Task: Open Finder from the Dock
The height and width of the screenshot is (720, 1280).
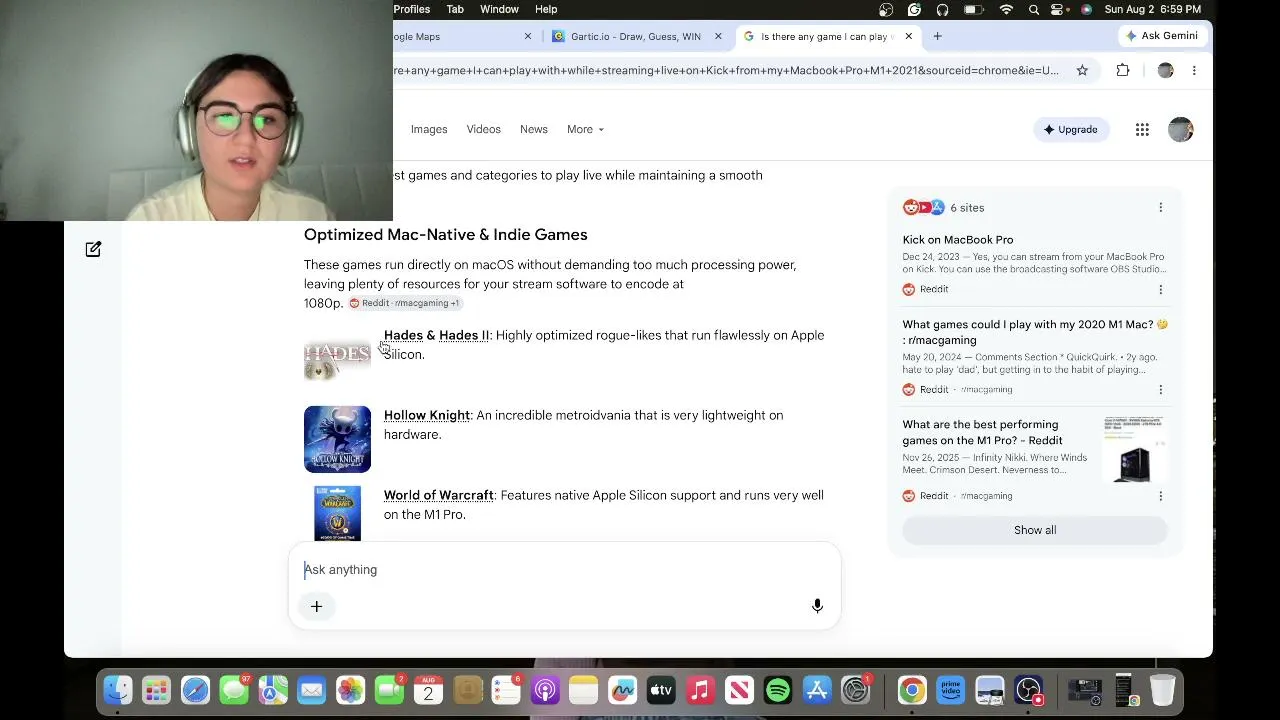Action: (118, 690)
